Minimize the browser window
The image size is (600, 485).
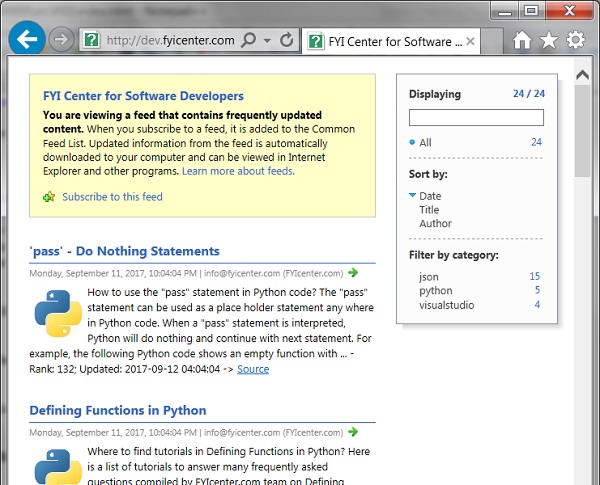[x=505, y=11]
